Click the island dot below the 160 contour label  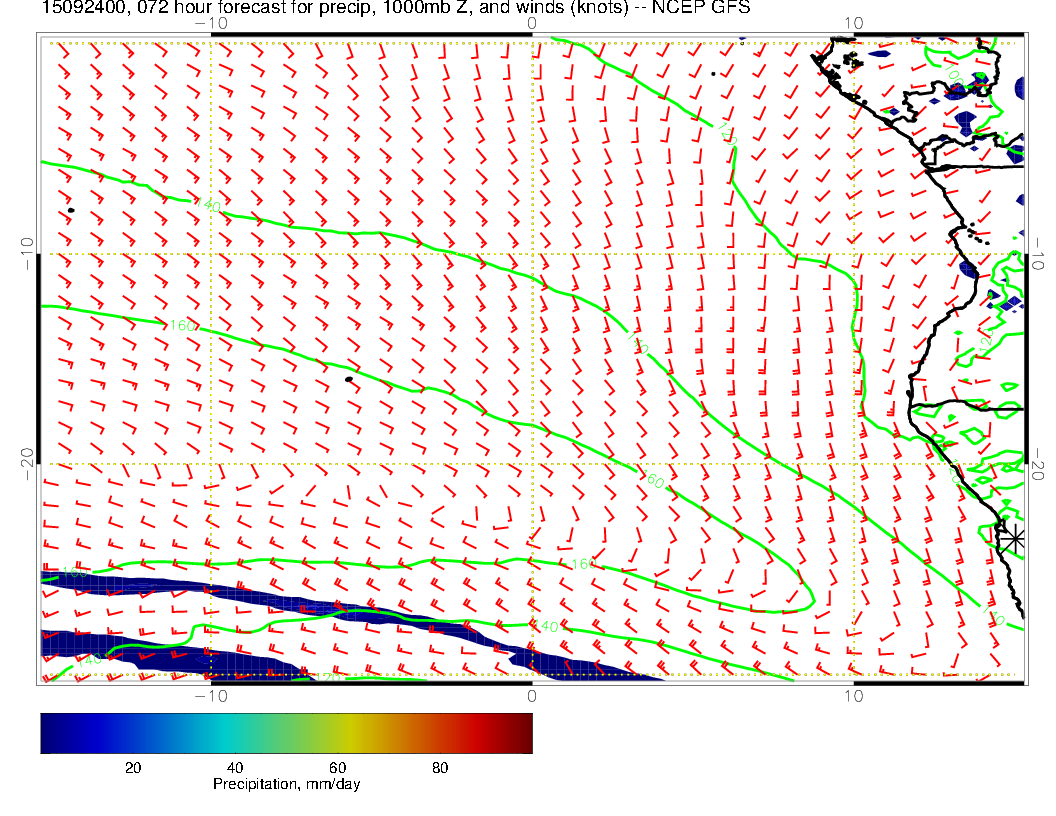coord(349,379)
